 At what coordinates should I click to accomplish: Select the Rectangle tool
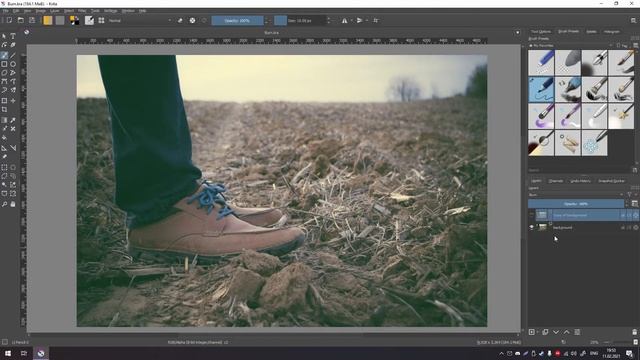coord(4,64)
